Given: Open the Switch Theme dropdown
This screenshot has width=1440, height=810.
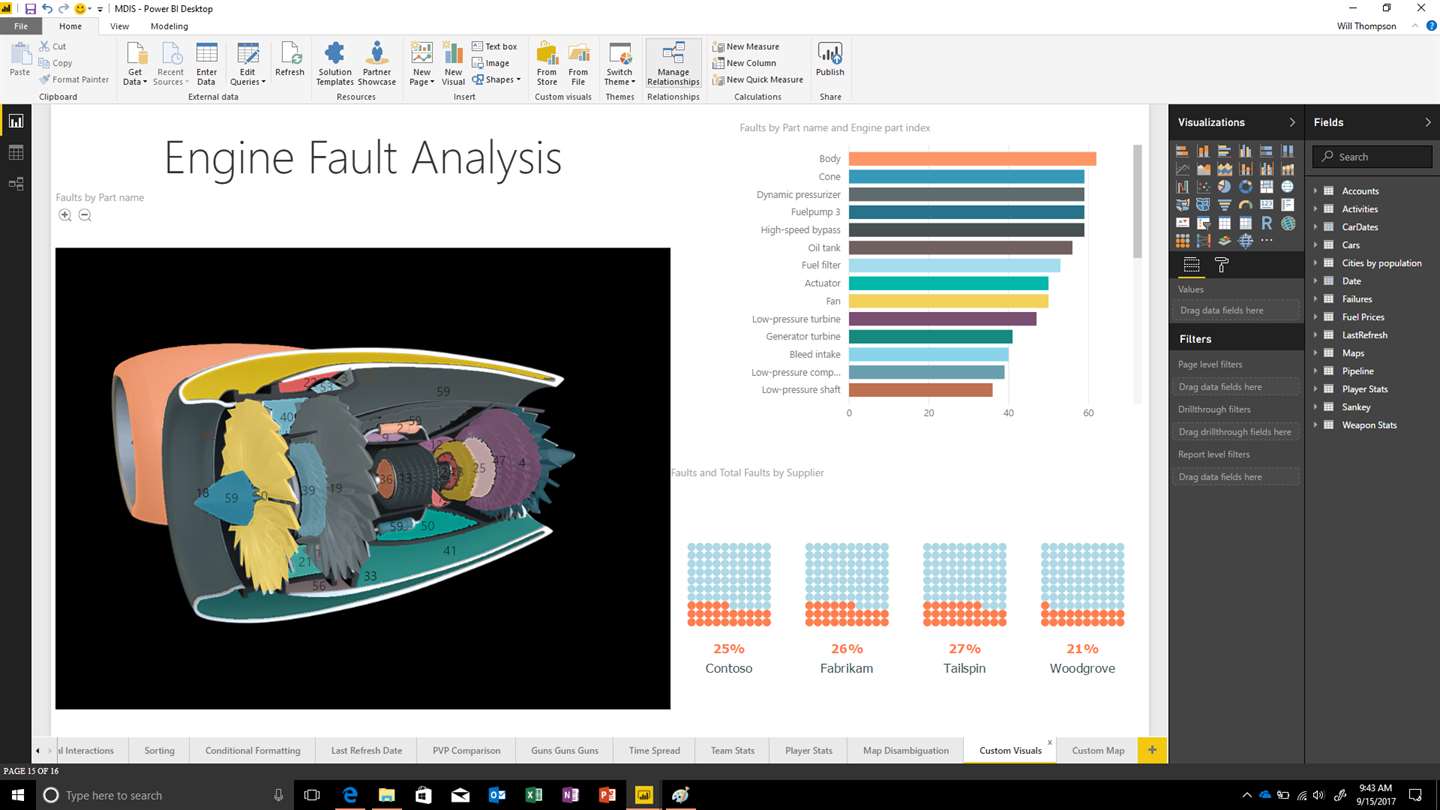Looking at the screenshot, I should [619, 64].
